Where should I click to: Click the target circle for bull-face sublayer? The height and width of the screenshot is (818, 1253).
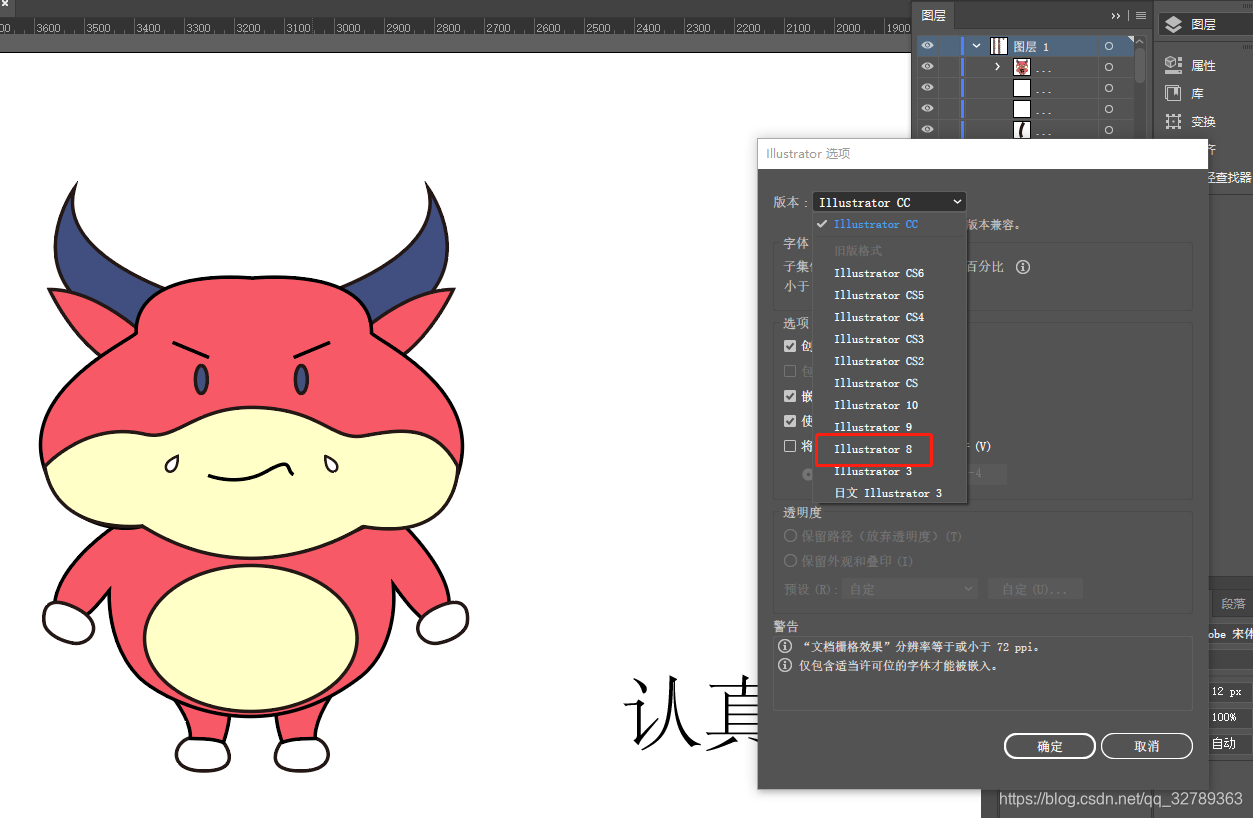1109,67
